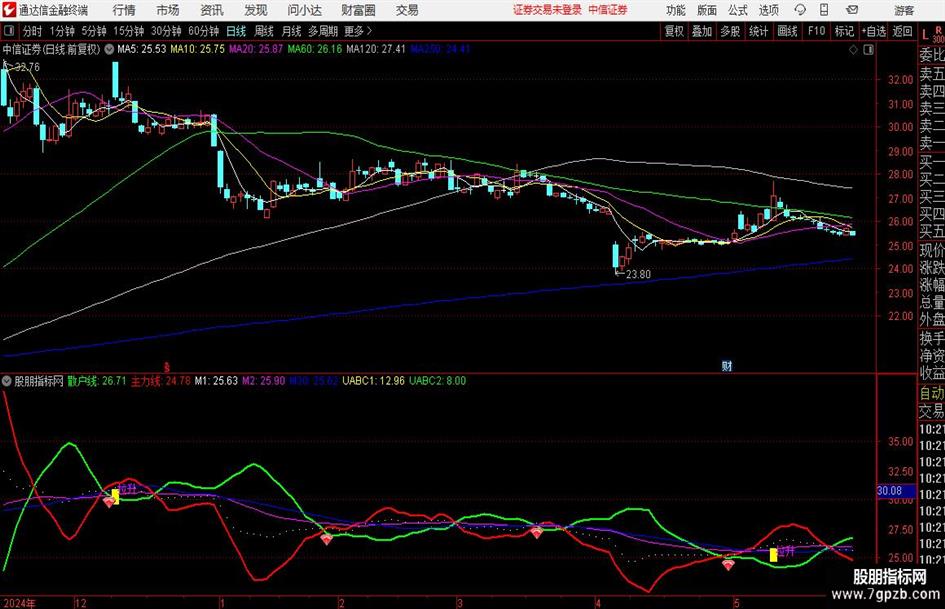Click the 返回 back button
The height and width of the screenshot is (609, 945).
902,31
